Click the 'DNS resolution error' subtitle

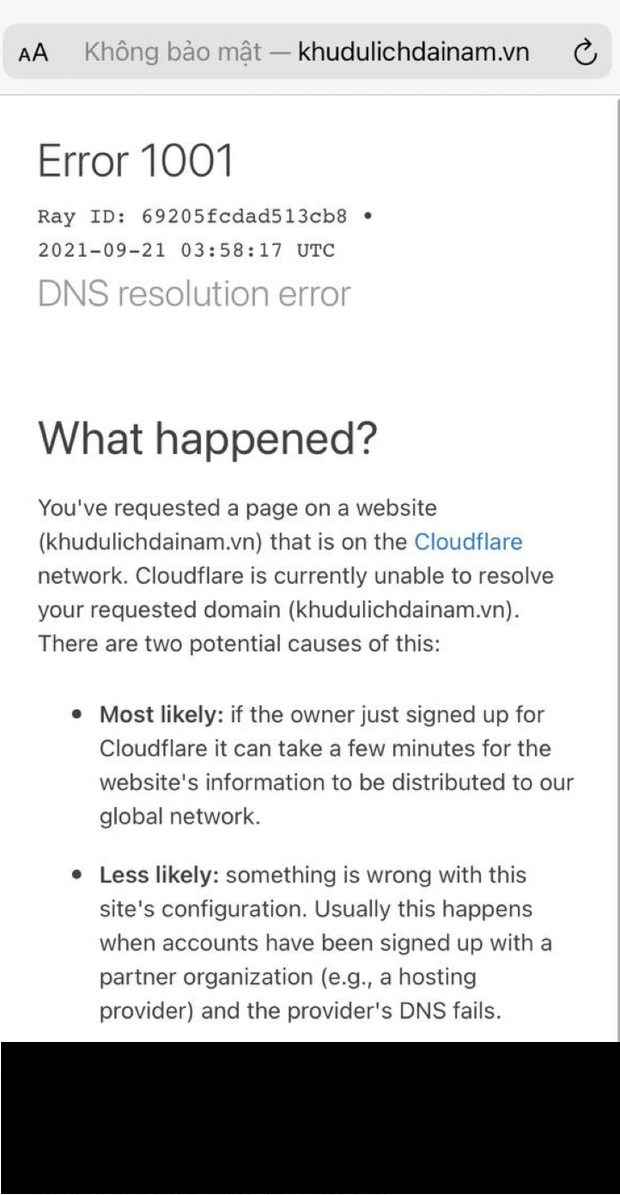pyautogui.click(x=194, y=294)
